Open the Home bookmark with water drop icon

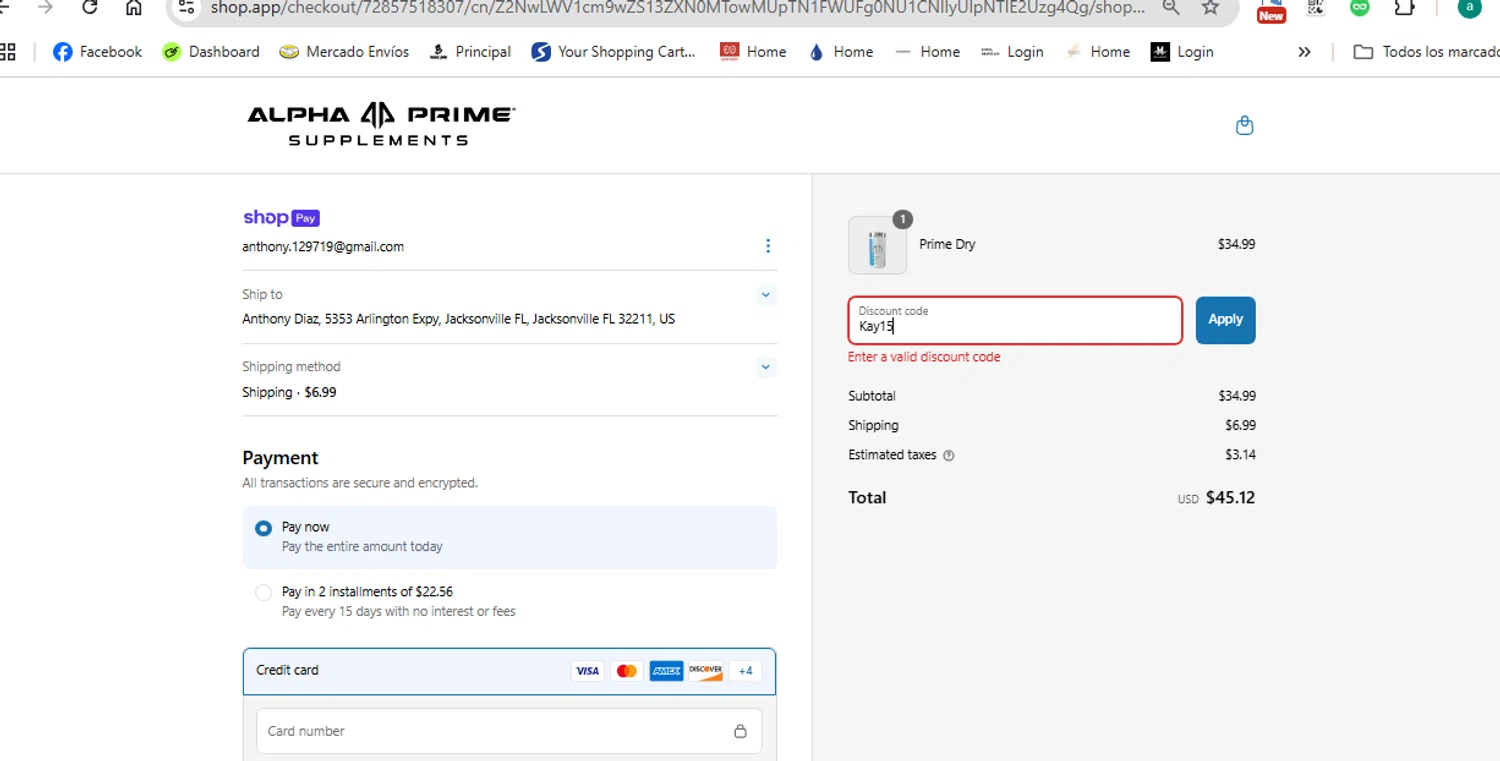(x=841, y=52)
